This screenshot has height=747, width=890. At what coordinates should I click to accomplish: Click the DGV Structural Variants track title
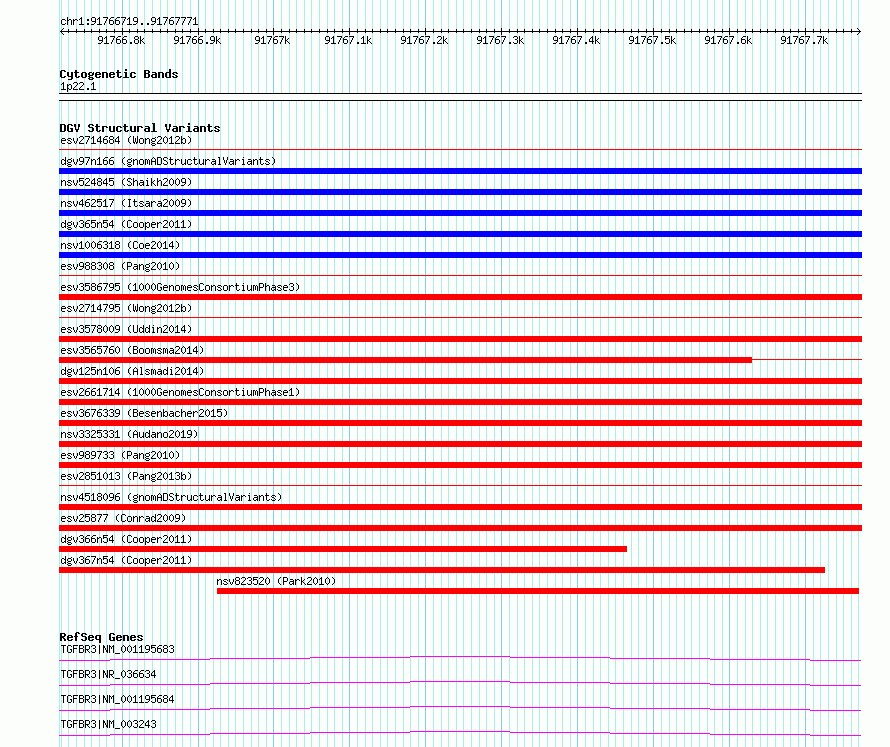[140, 128]
